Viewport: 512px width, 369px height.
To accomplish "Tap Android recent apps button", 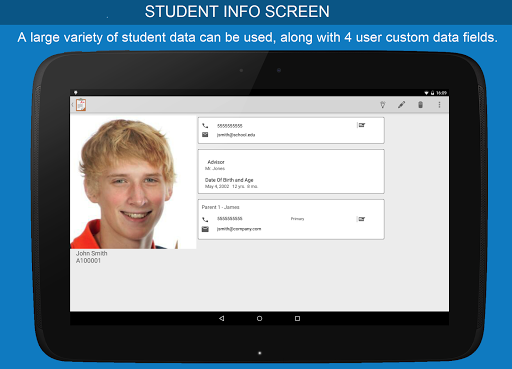I will [x=297, y=318].
